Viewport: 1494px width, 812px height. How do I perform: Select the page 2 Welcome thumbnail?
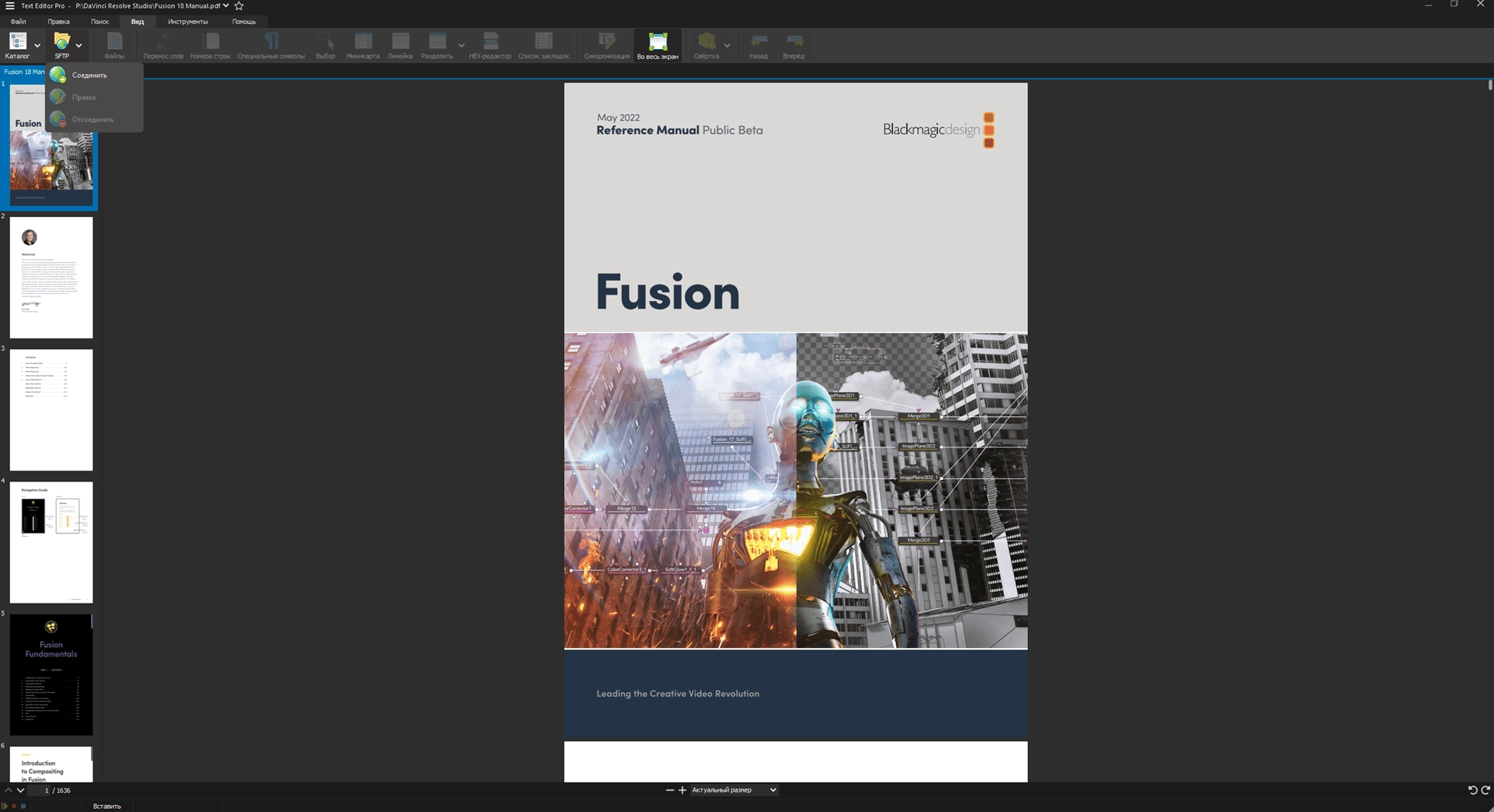[x=51, y=278]
